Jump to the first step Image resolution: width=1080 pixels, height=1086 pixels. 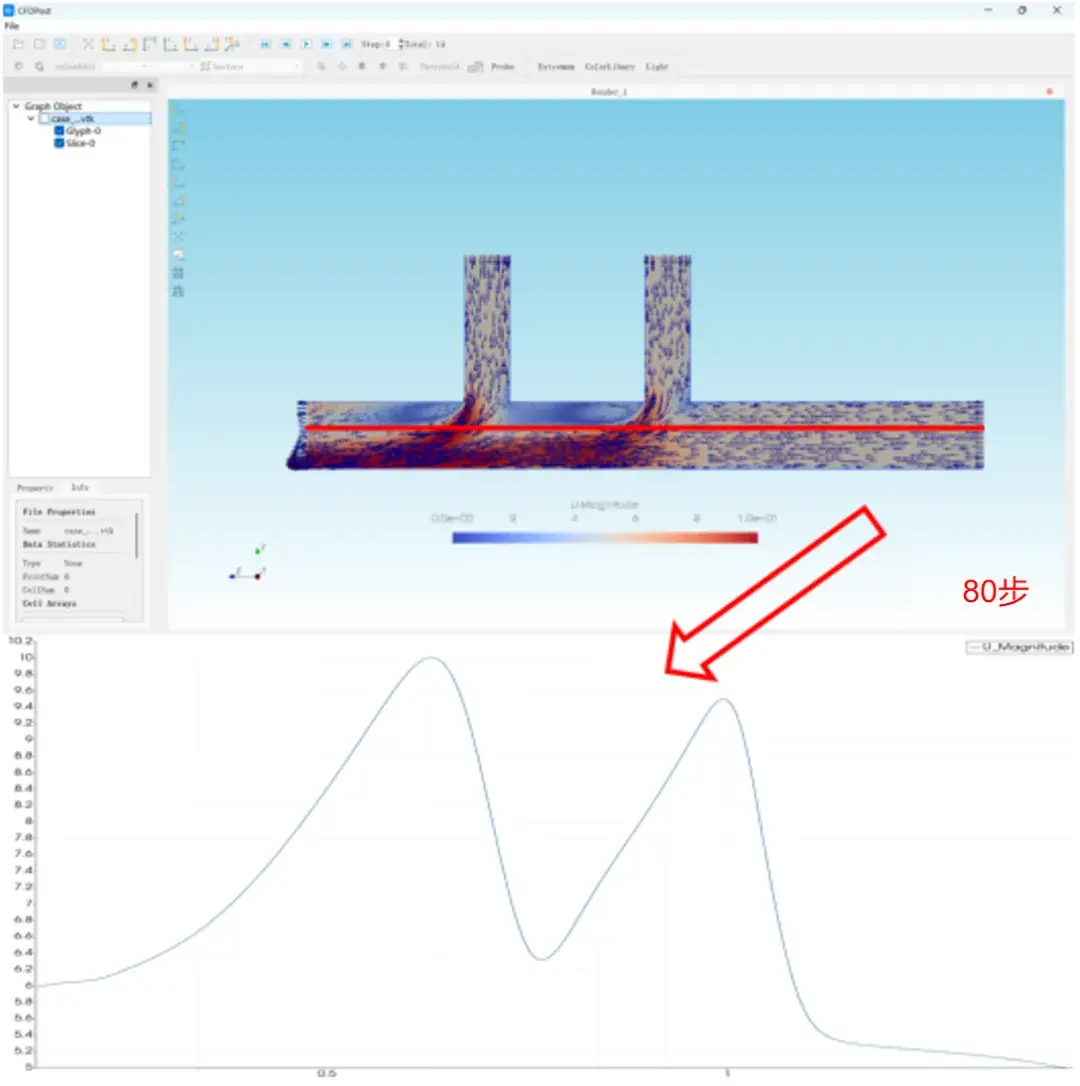[x=265, y=44]
